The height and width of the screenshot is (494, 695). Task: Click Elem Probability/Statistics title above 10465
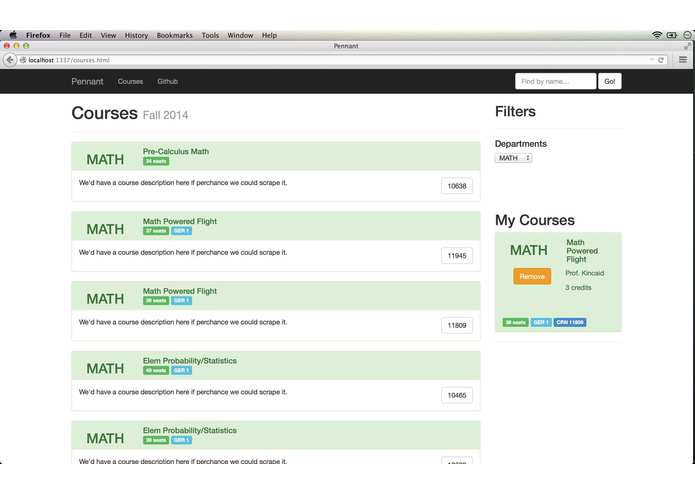[189, 361]
